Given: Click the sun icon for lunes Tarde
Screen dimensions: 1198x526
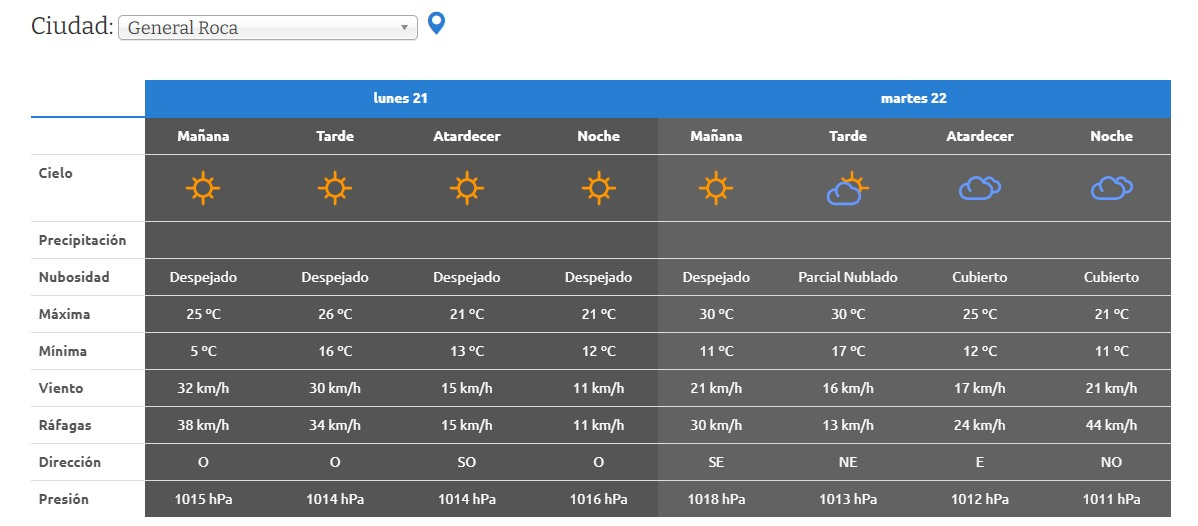Looking at the screenshot, I should pos(335,188).
